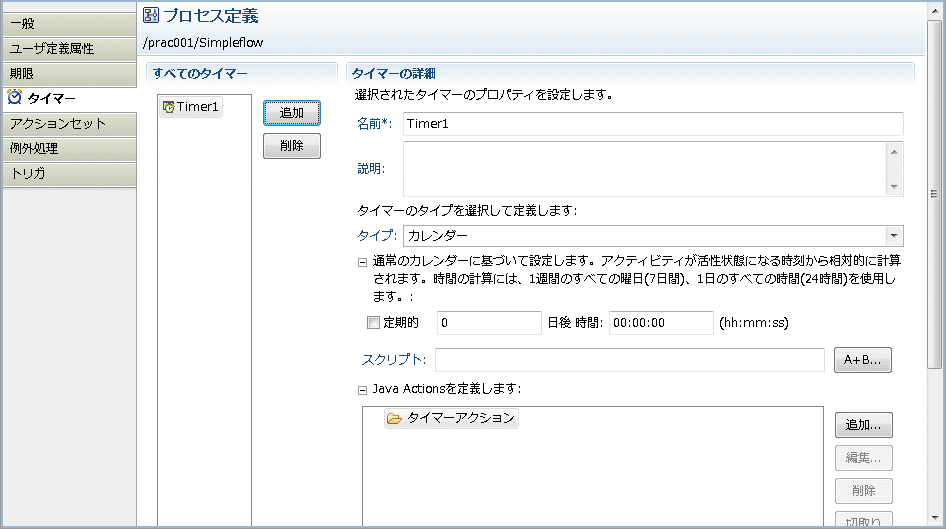Collapse the Java Actions section
Image resolution: width=946 pixels, height=529 pixels.
click(x=362, y=390)
